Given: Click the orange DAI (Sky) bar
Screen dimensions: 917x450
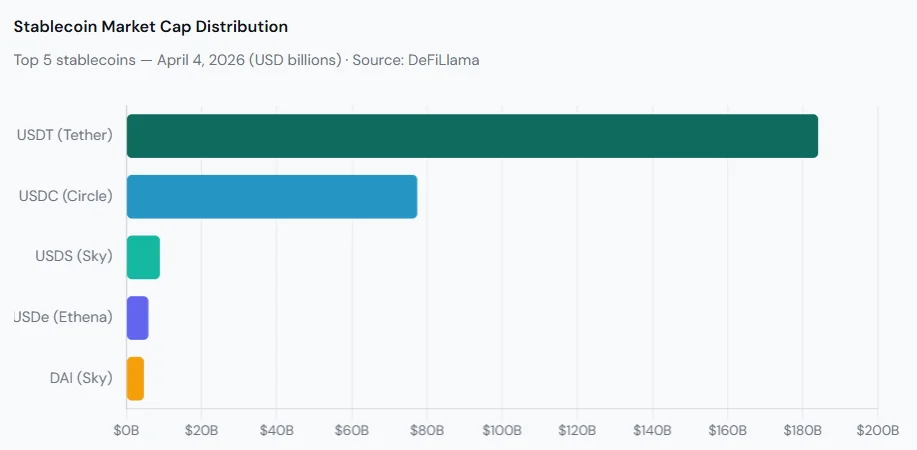Looking at the screenshot, I should pyautogui.click(x=135, y=378).
